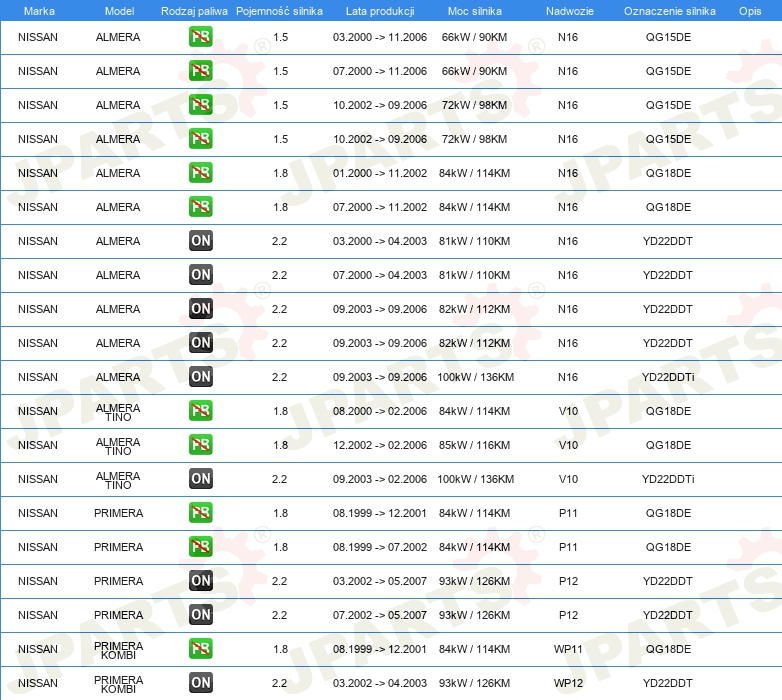
Task: Click petrol icon in Primera 08.1999 -> 07.2002 row
Action: click(x=200, y=547)
